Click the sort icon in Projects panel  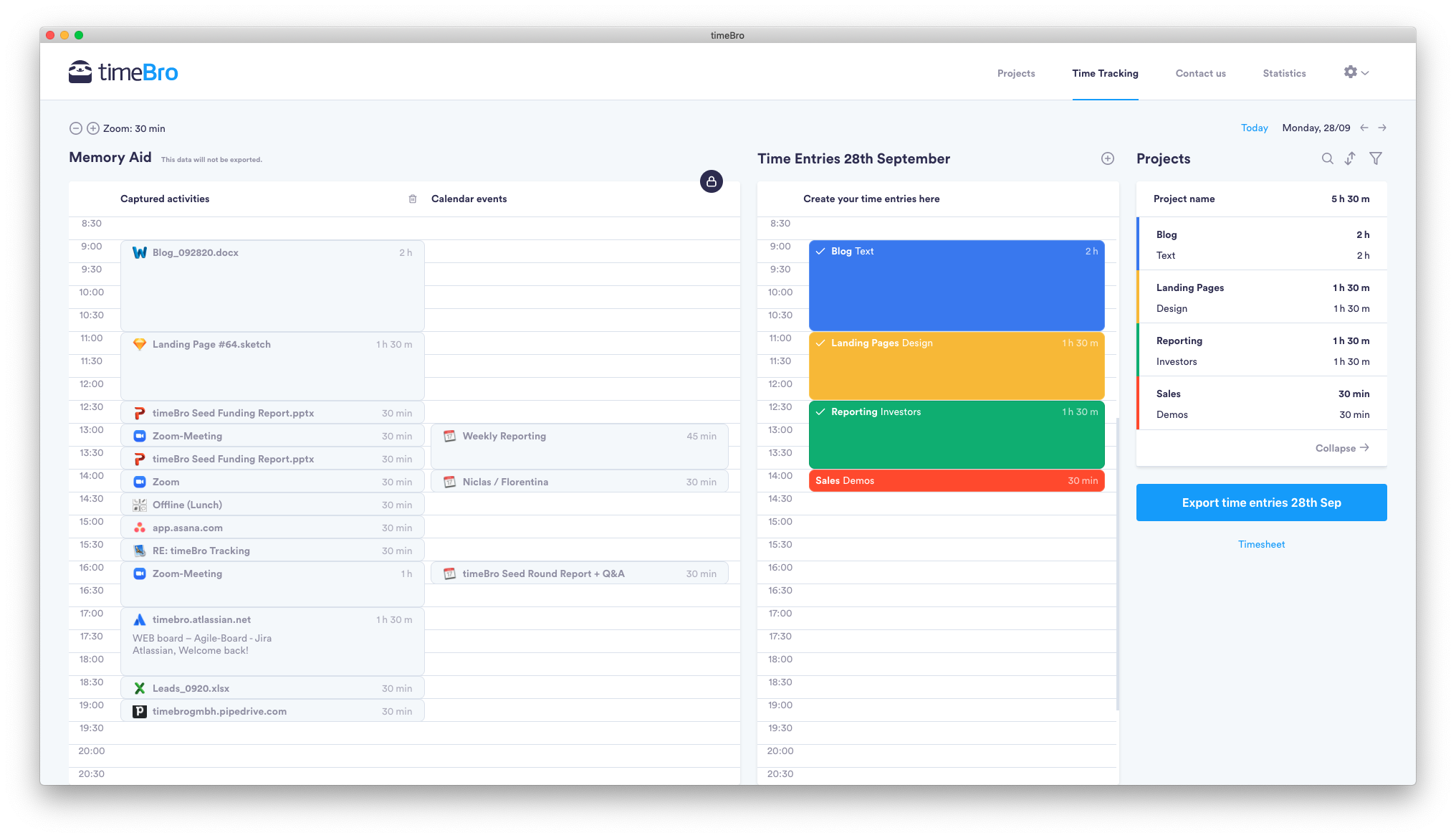[1351, 158]
